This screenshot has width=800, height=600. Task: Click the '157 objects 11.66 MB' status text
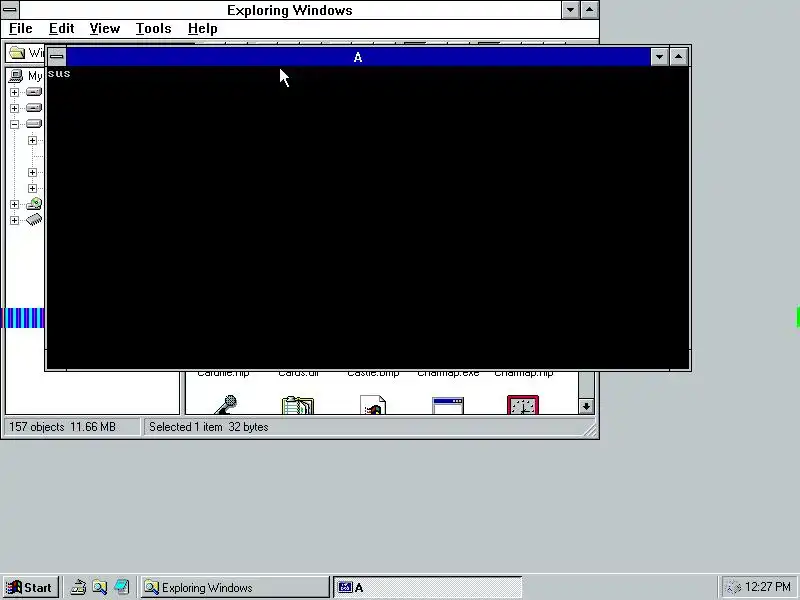(62, 427)
